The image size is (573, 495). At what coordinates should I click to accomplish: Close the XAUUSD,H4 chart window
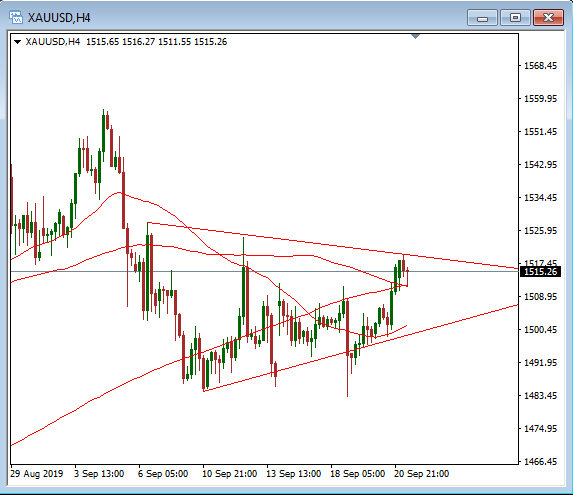pyautogui.click(x=548, y=18)
